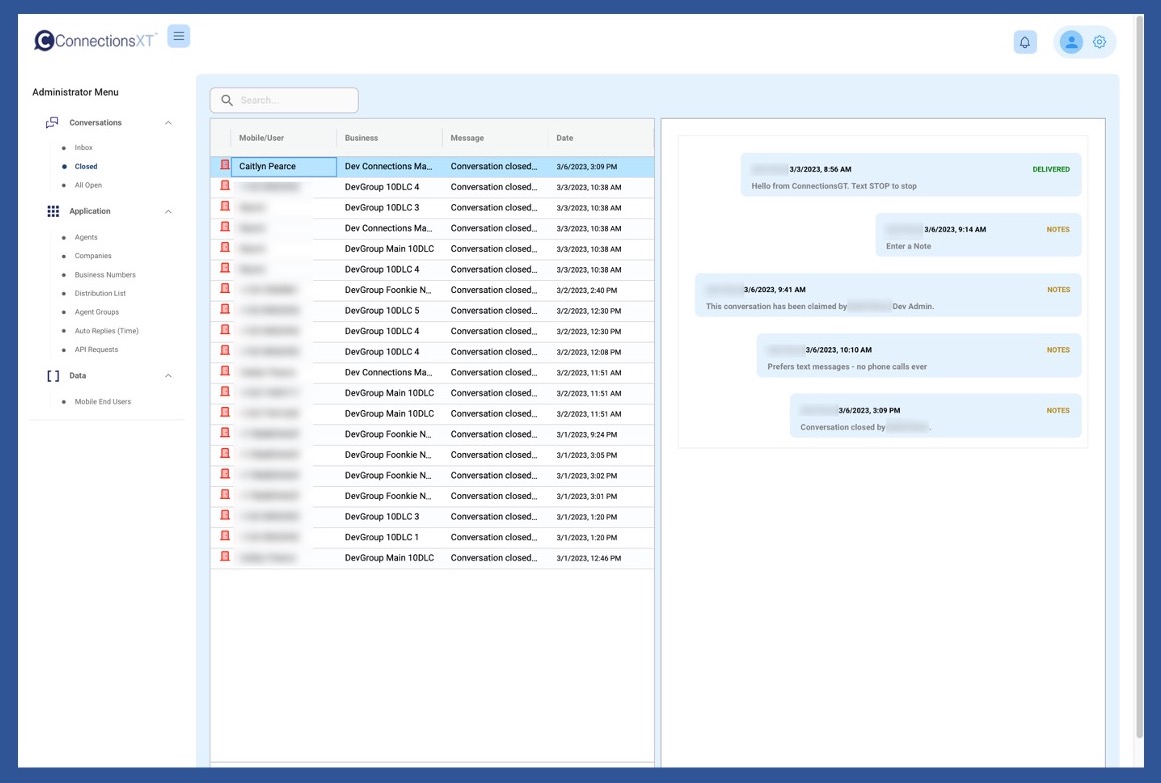Select the DevGroup 10DLC 5 conversation row
The width and height of the screenshot is (1161, 783).
click(x=382, y=311)
